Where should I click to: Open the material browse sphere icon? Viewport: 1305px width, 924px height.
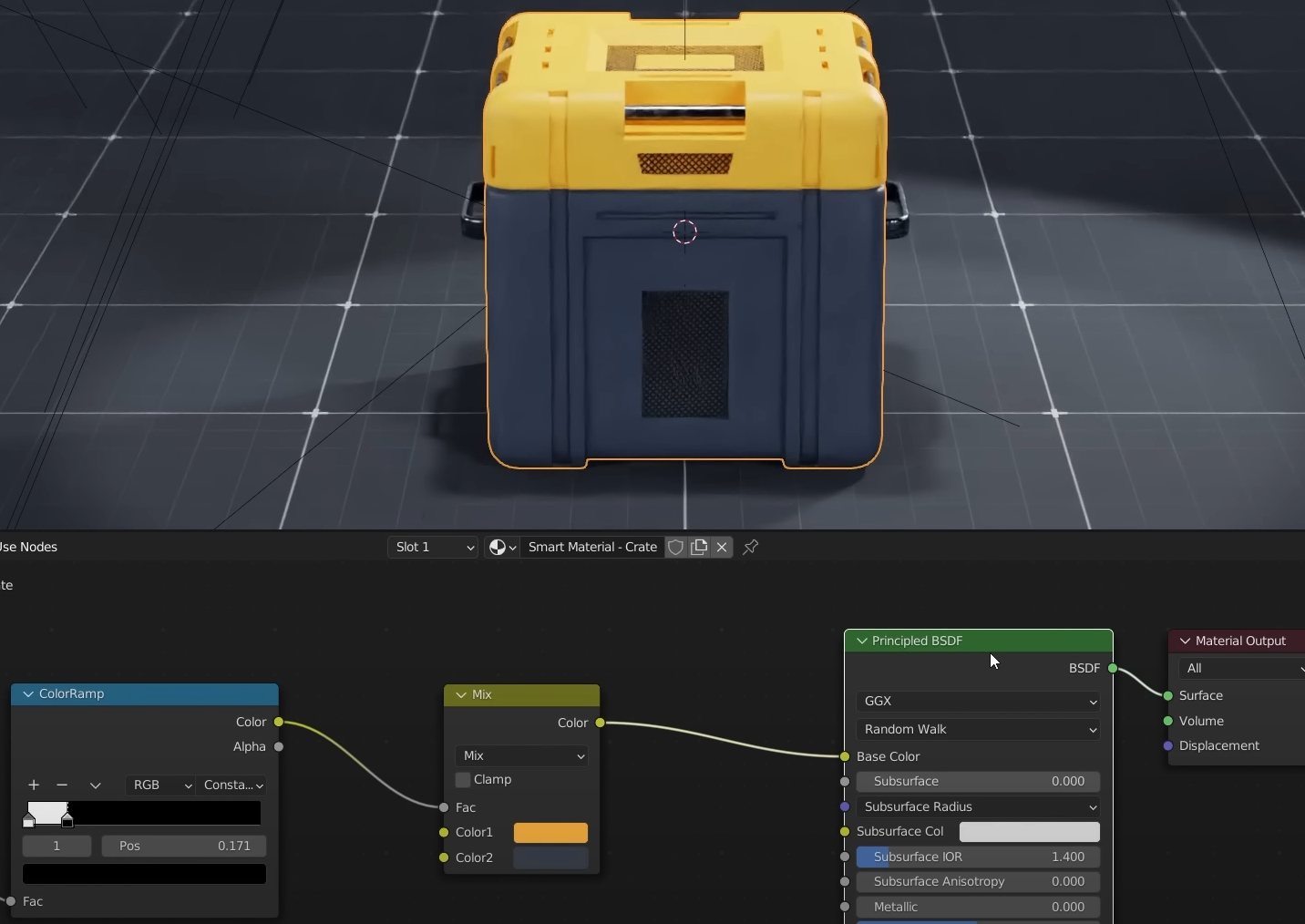click(502, 547)
